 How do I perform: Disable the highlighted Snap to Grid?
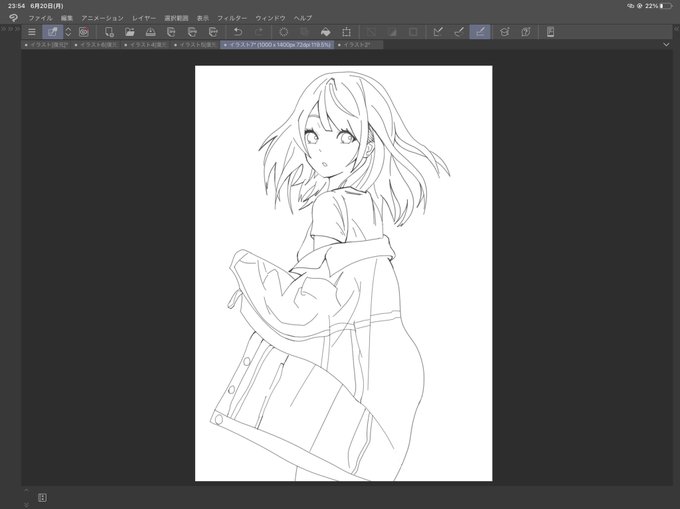(480, 32)
